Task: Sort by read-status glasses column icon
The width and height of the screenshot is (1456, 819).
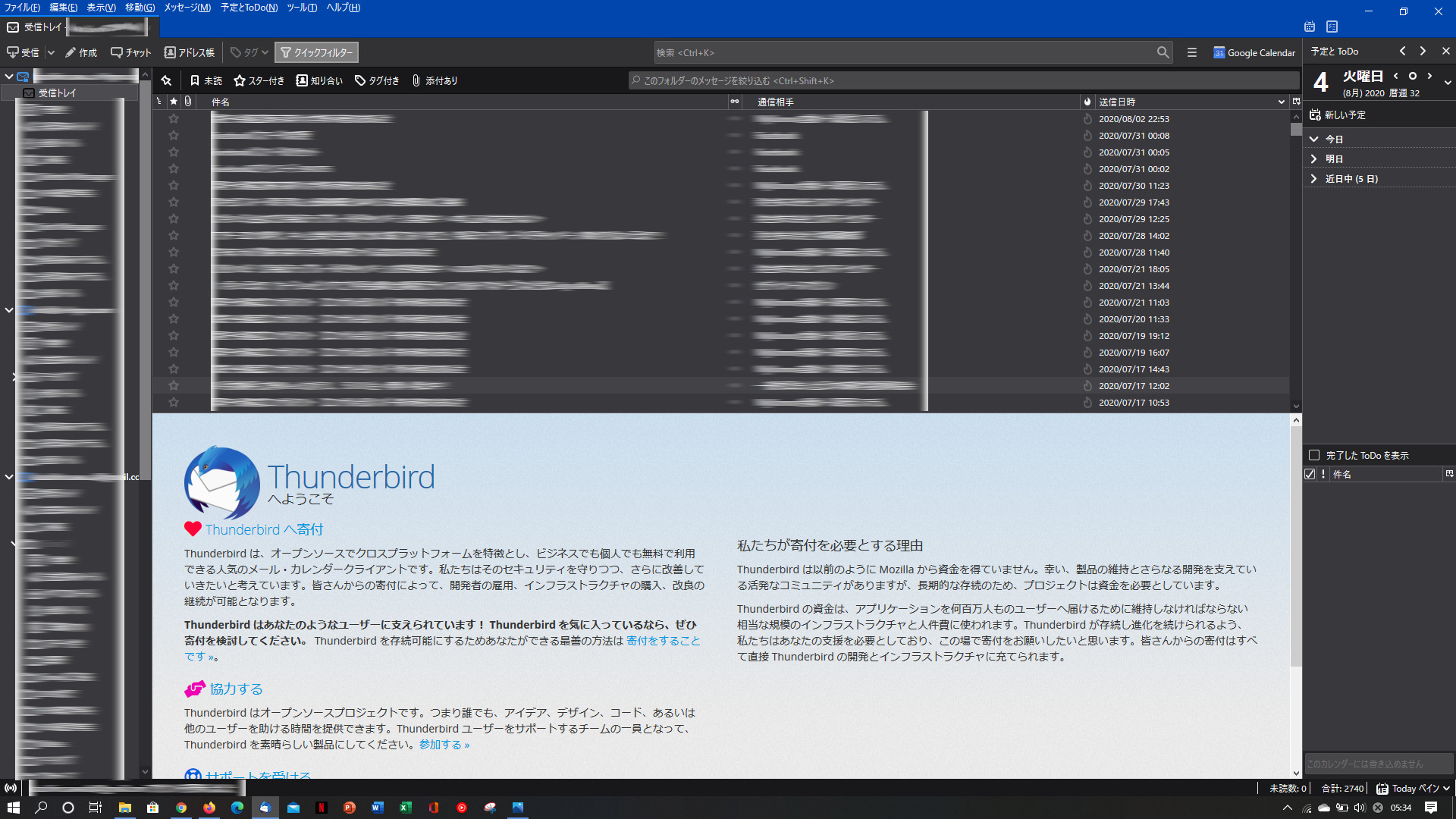Action: click(734, 102)
